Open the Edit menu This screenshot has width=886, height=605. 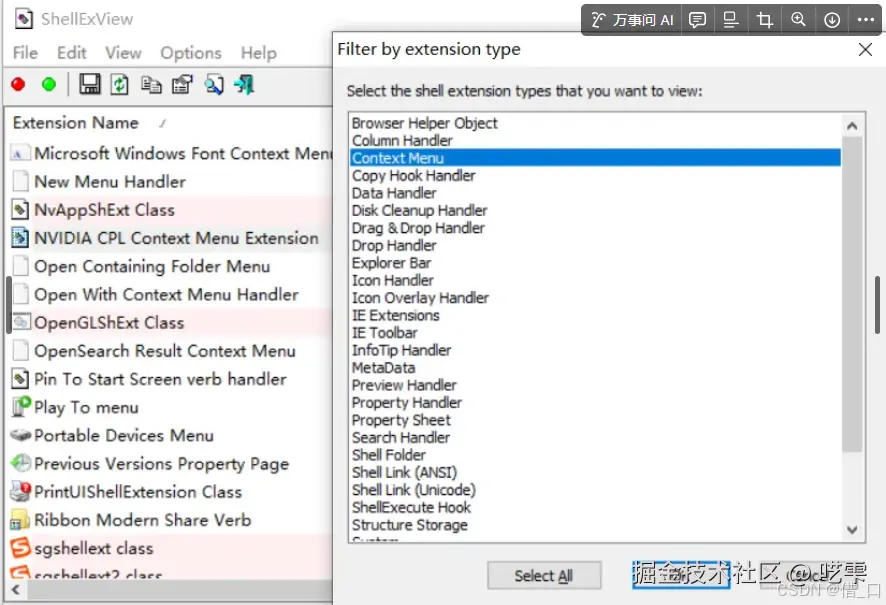[x=71, y=53]
